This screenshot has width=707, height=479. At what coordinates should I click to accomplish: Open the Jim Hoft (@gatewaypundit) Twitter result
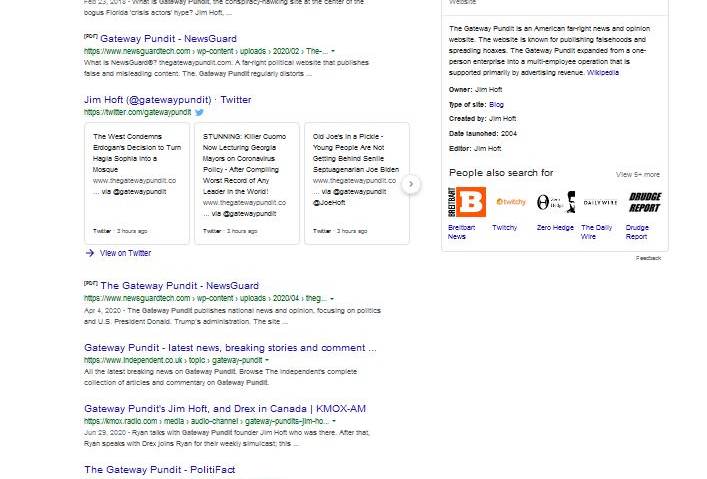[x=167, y=100]
